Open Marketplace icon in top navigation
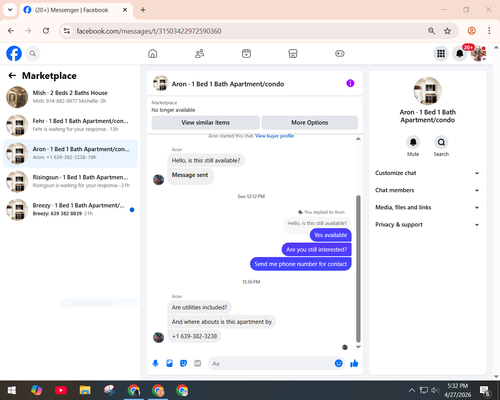This screenshot has width=500, height=400. click(x=293, y=53)
